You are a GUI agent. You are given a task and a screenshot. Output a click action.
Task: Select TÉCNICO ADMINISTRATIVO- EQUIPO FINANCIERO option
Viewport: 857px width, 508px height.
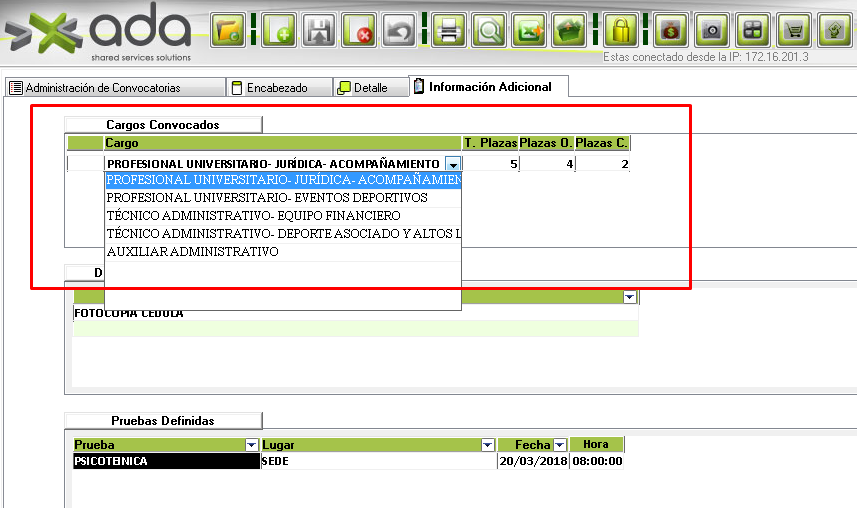click(253, 216)
